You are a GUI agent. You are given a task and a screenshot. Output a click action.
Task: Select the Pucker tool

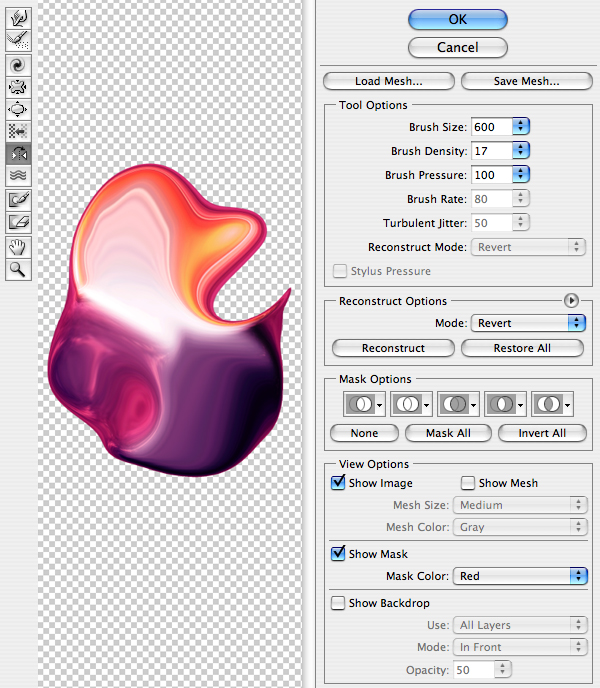tap(18, 87)
